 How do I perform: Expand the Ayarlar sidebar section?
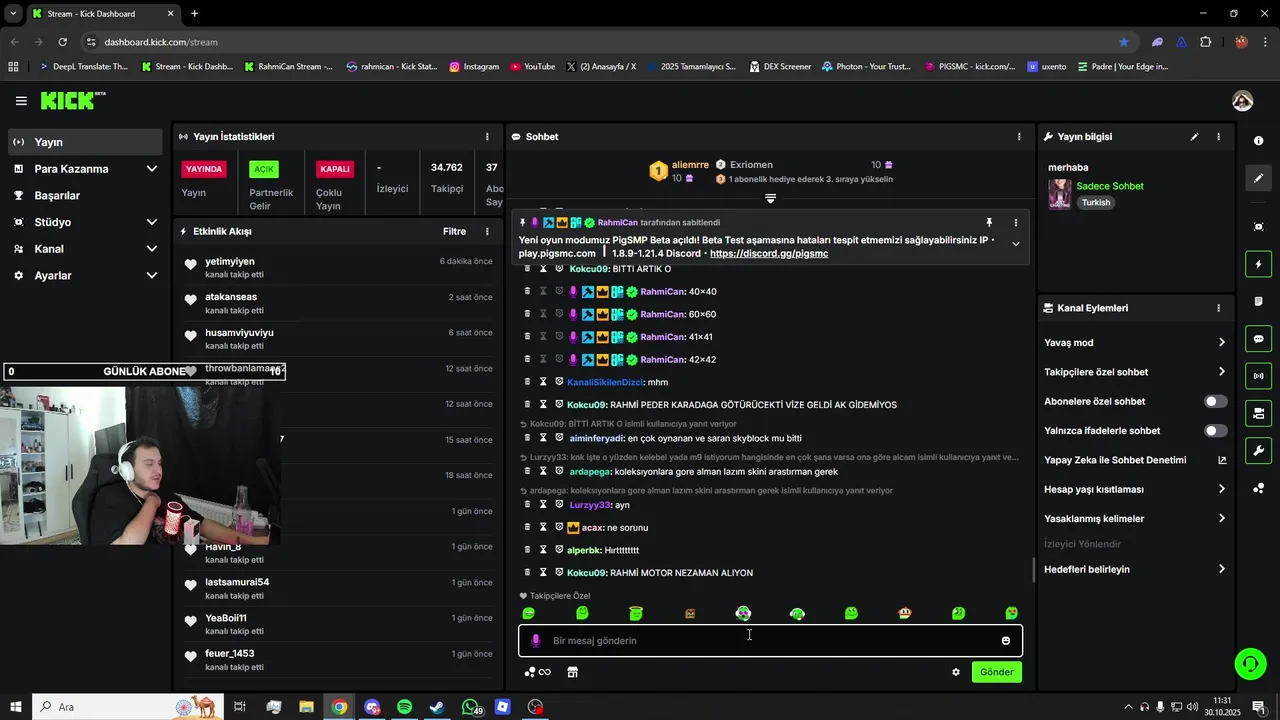click(x=152, y=276)
